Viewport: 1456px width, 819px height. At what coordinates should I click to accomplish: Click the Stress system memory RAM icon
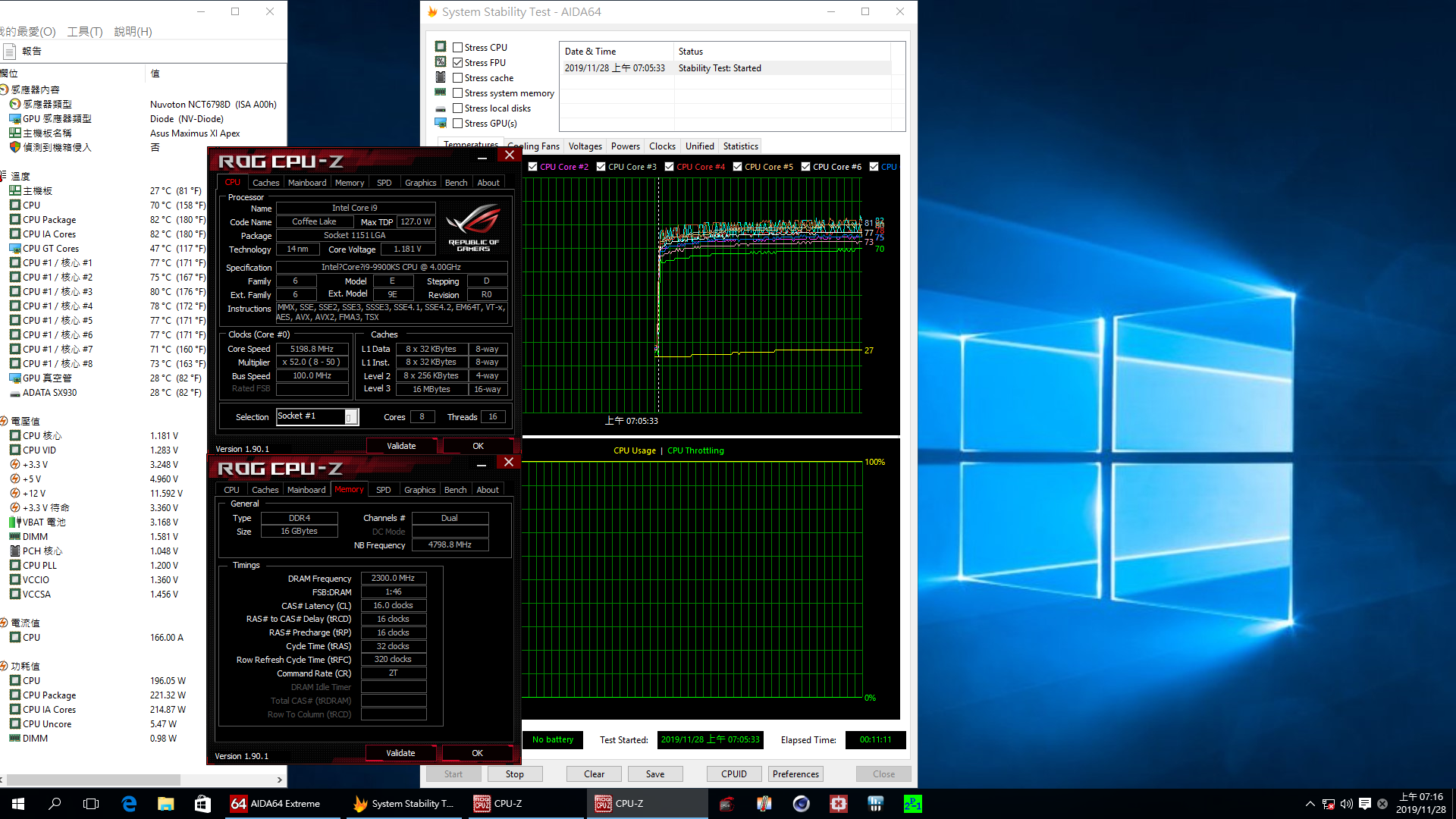441,93
